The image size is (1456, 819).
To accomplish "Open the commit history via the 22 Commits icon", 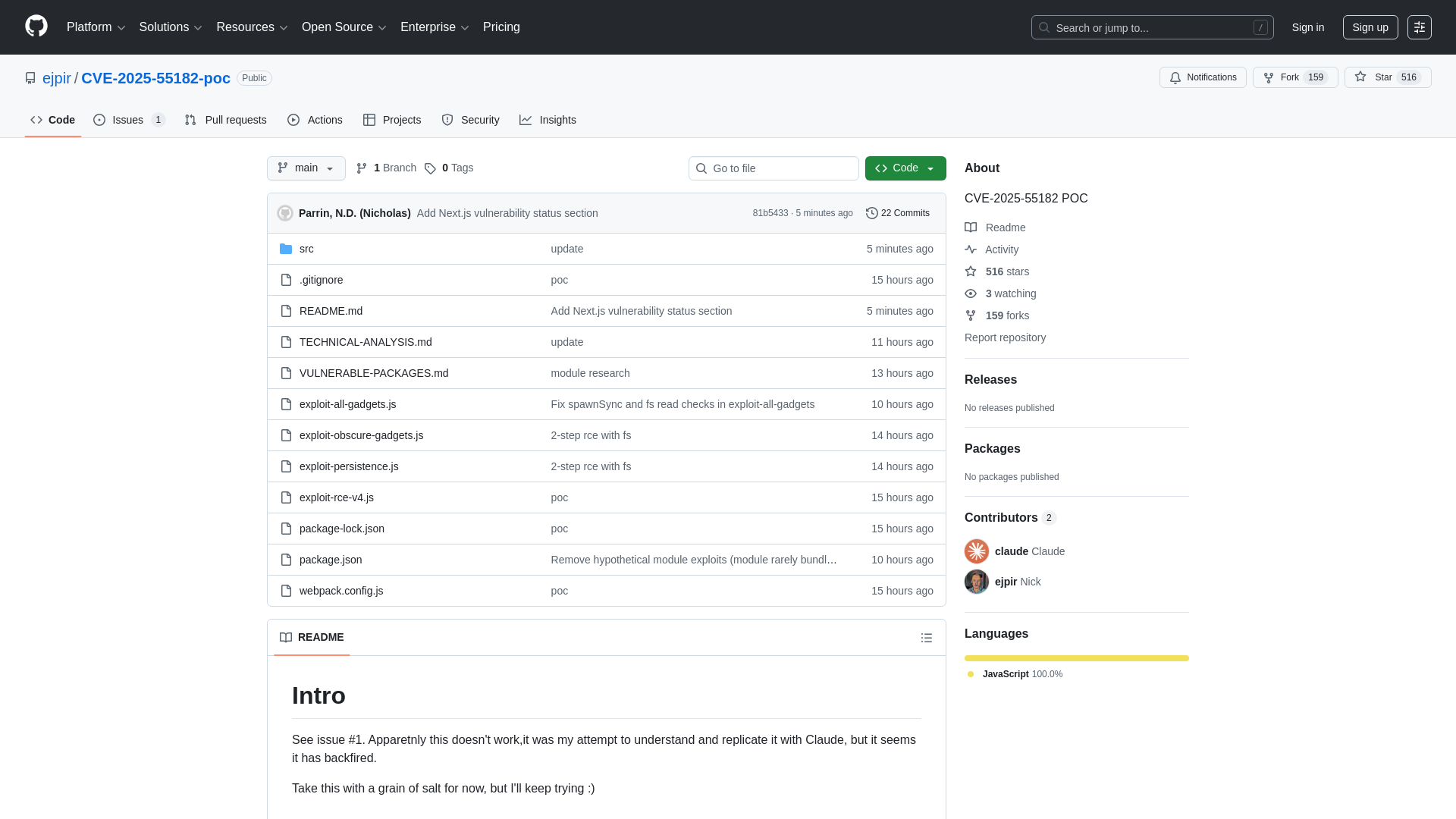I will coord(871,213).
